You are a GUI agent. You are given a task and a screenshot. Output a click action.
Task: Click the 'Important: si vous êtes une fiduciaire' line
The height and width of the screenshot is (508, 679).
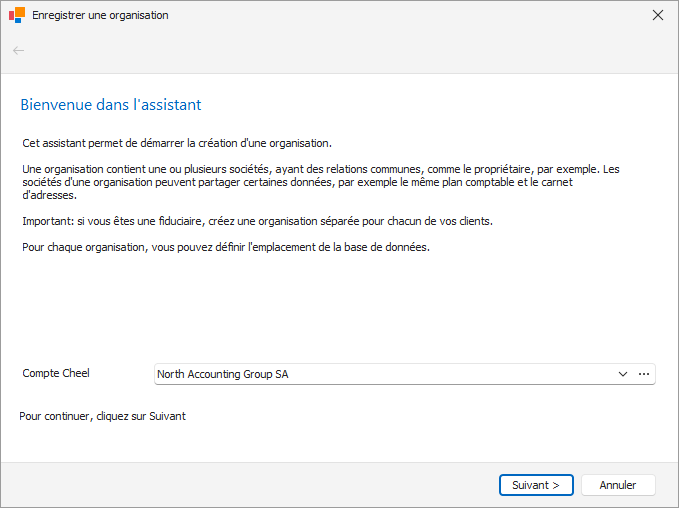point(258,221)
